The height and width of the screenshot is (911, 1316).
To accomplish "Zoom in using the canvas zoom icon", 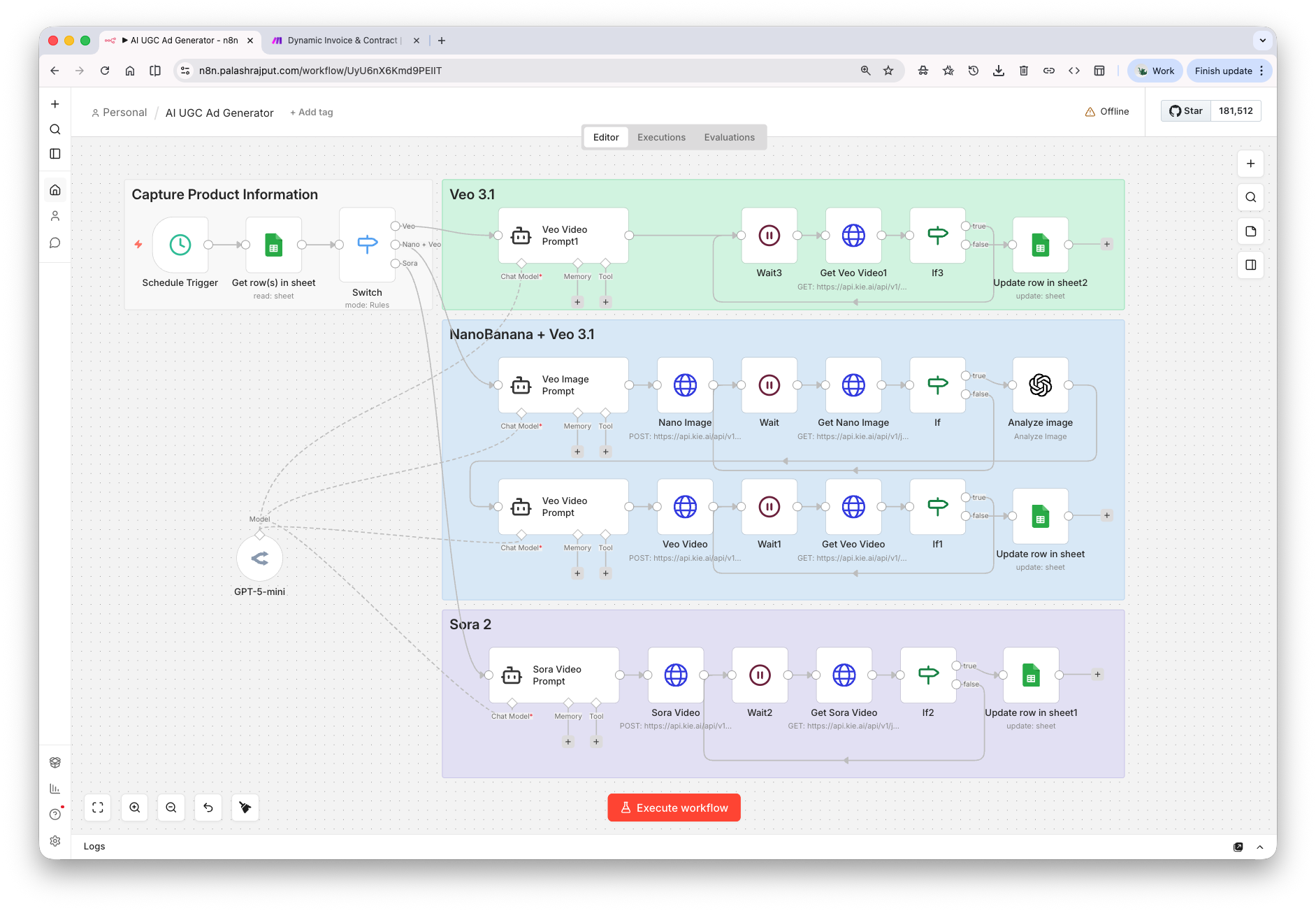I will (134, 808).
